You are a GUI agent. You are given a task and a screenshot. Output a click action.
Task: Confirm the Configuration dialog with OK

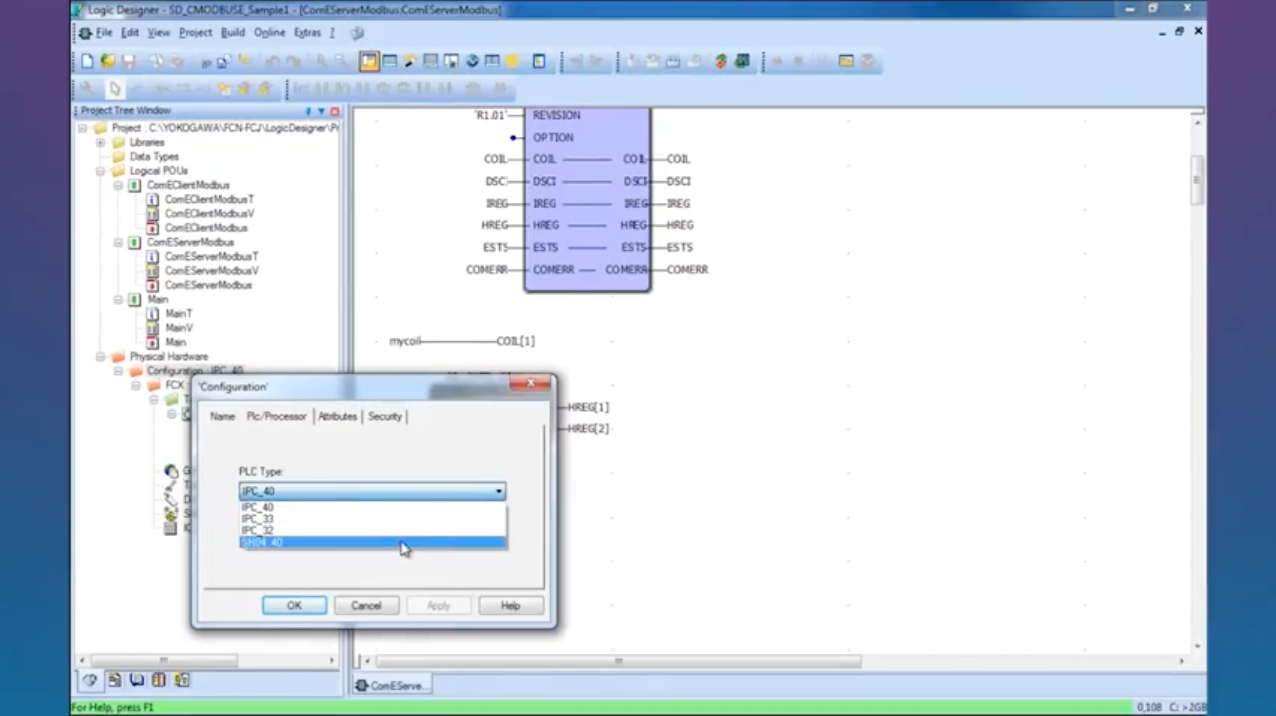[x=294, y=605]
